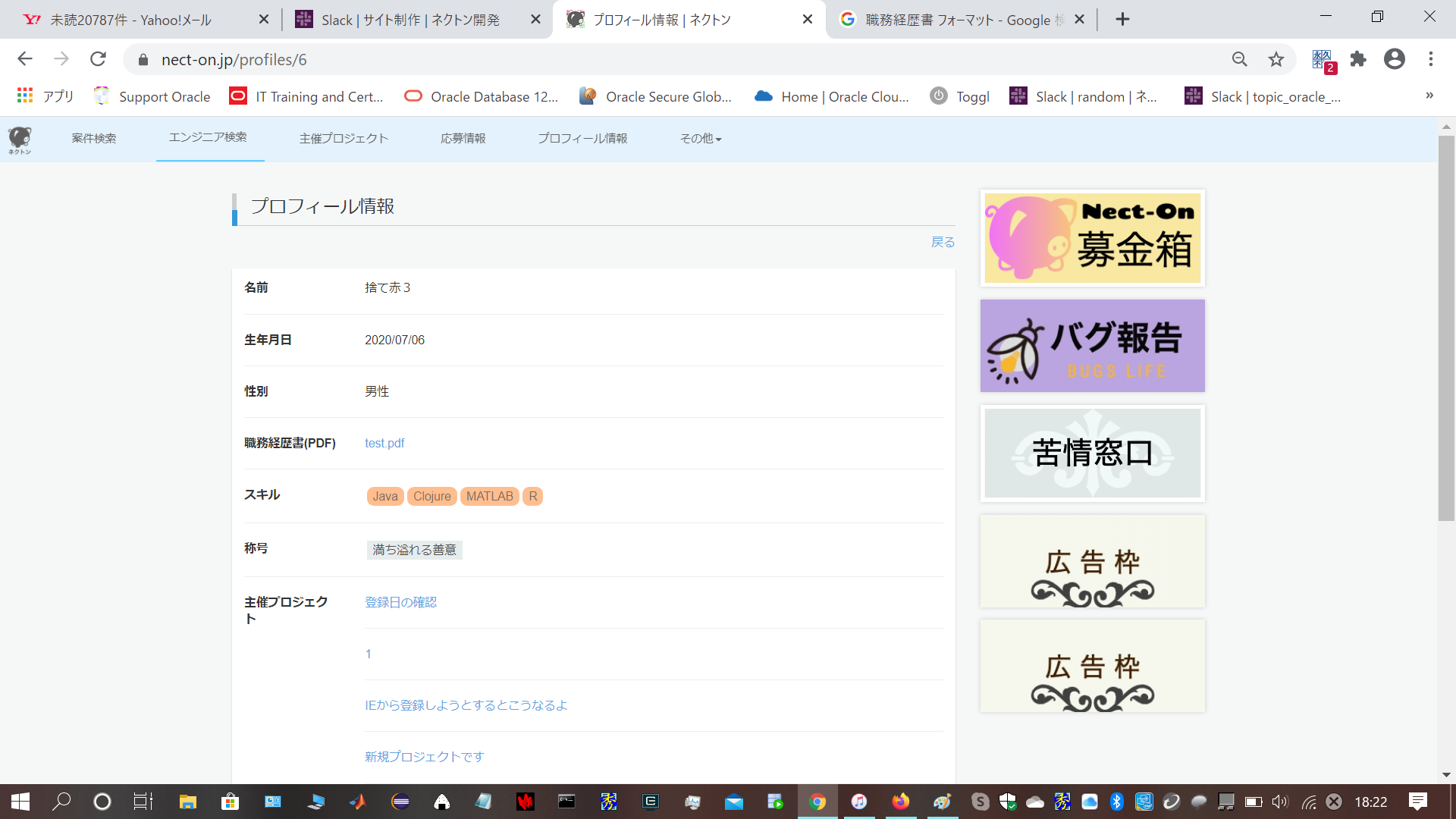Screen dimensions: 1456x819
Task: Click the browser forward arrow
Action: (61, 59)
